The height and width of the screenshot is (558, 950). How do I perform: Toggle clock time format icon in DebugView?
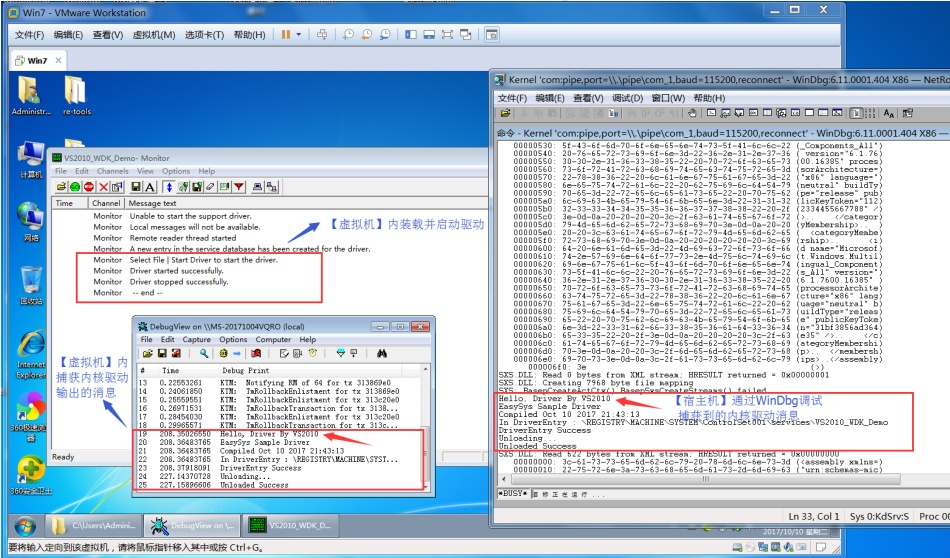tap(313, 353)
